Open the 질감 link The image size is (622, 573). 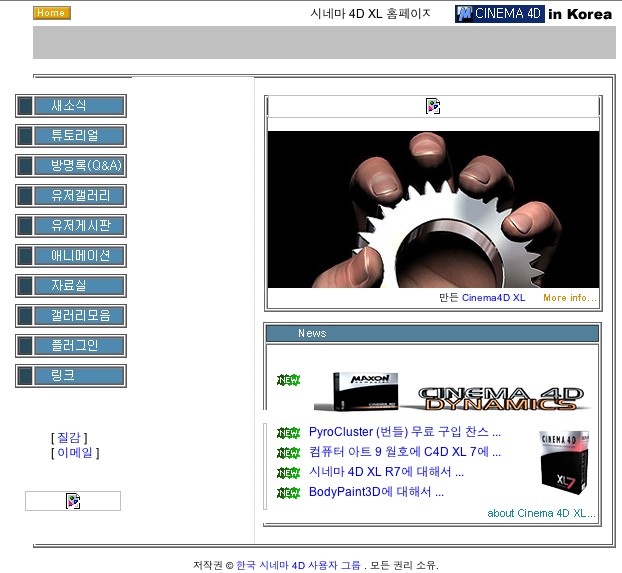point(69,438)
